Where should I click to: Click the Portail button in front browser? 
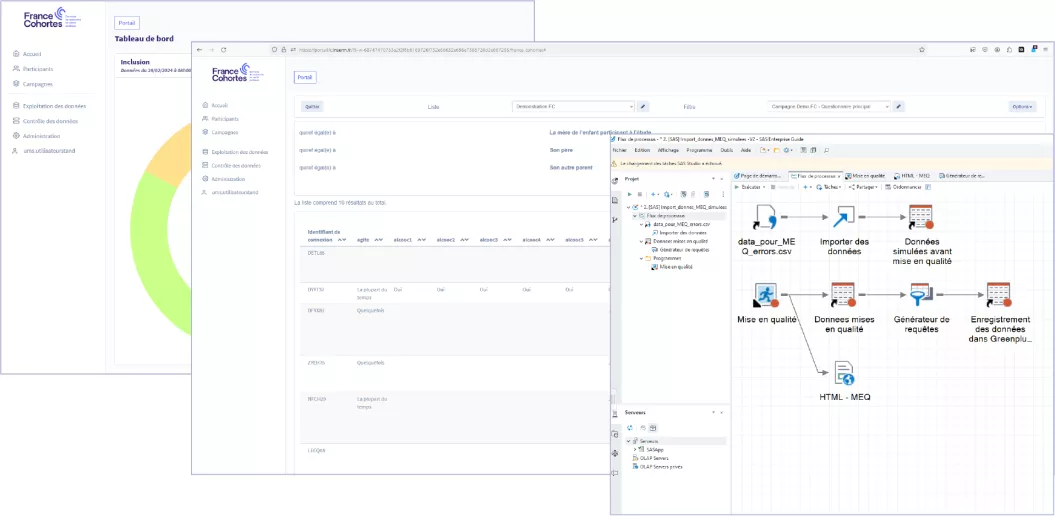[x=305, y=77]
